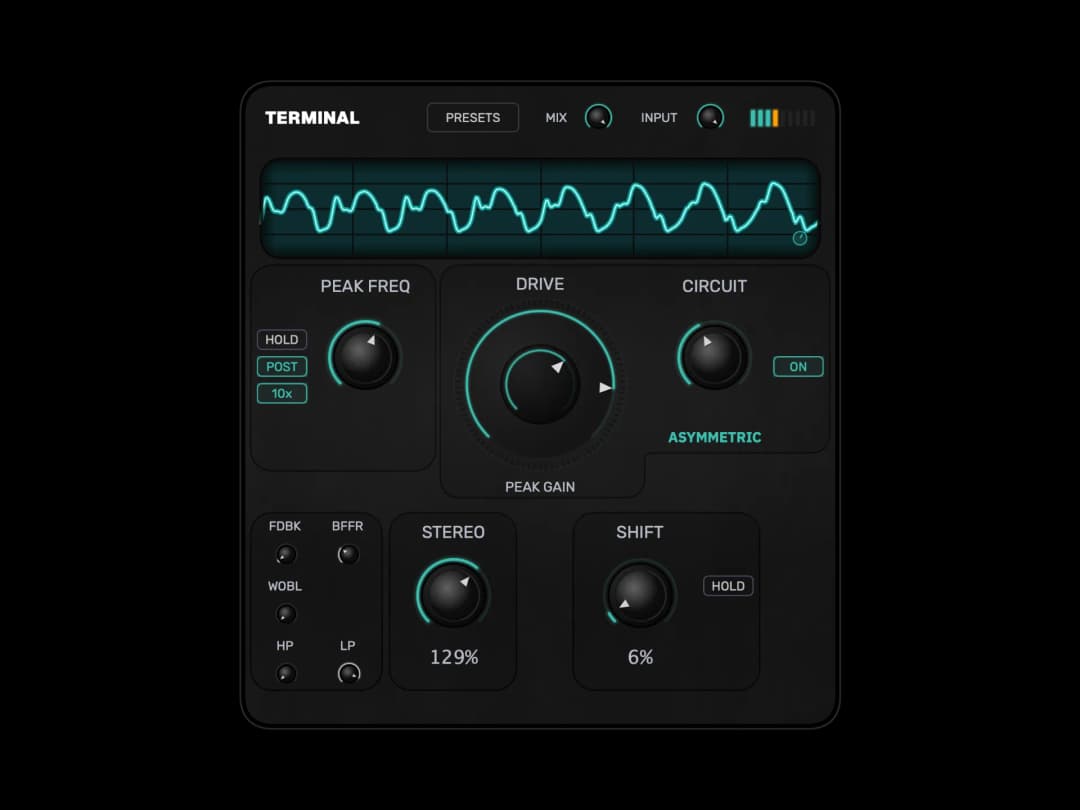Click the FDBK mini knob
Viewport: 1080px width, 810px height.
(285, 554)
